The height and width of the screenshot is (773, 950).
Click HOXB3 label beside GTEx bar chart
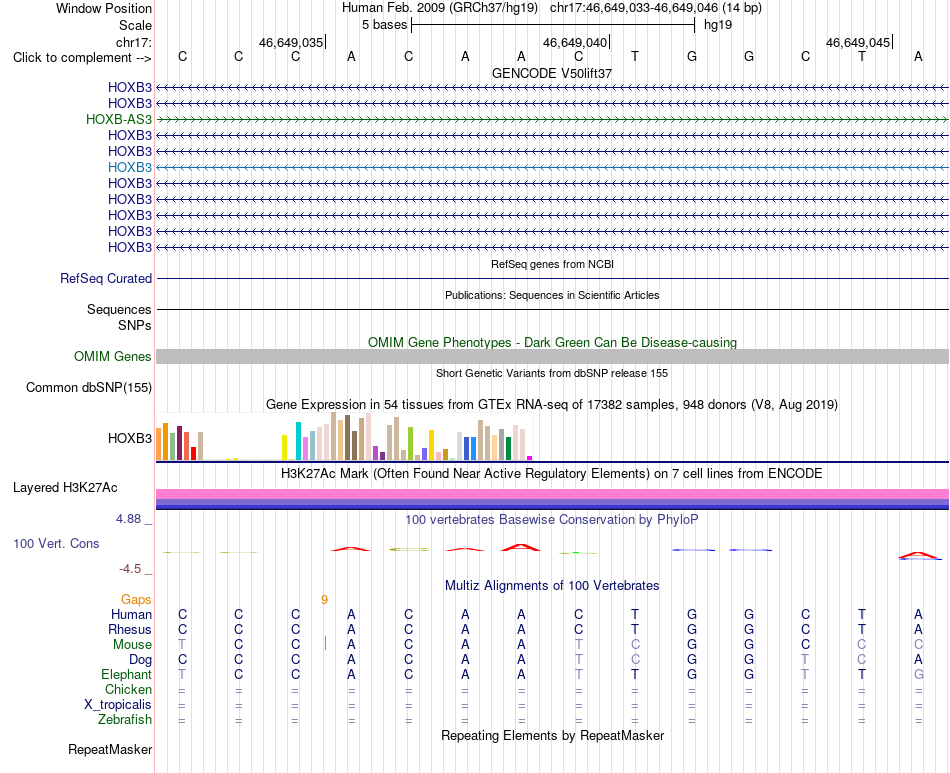130,438
